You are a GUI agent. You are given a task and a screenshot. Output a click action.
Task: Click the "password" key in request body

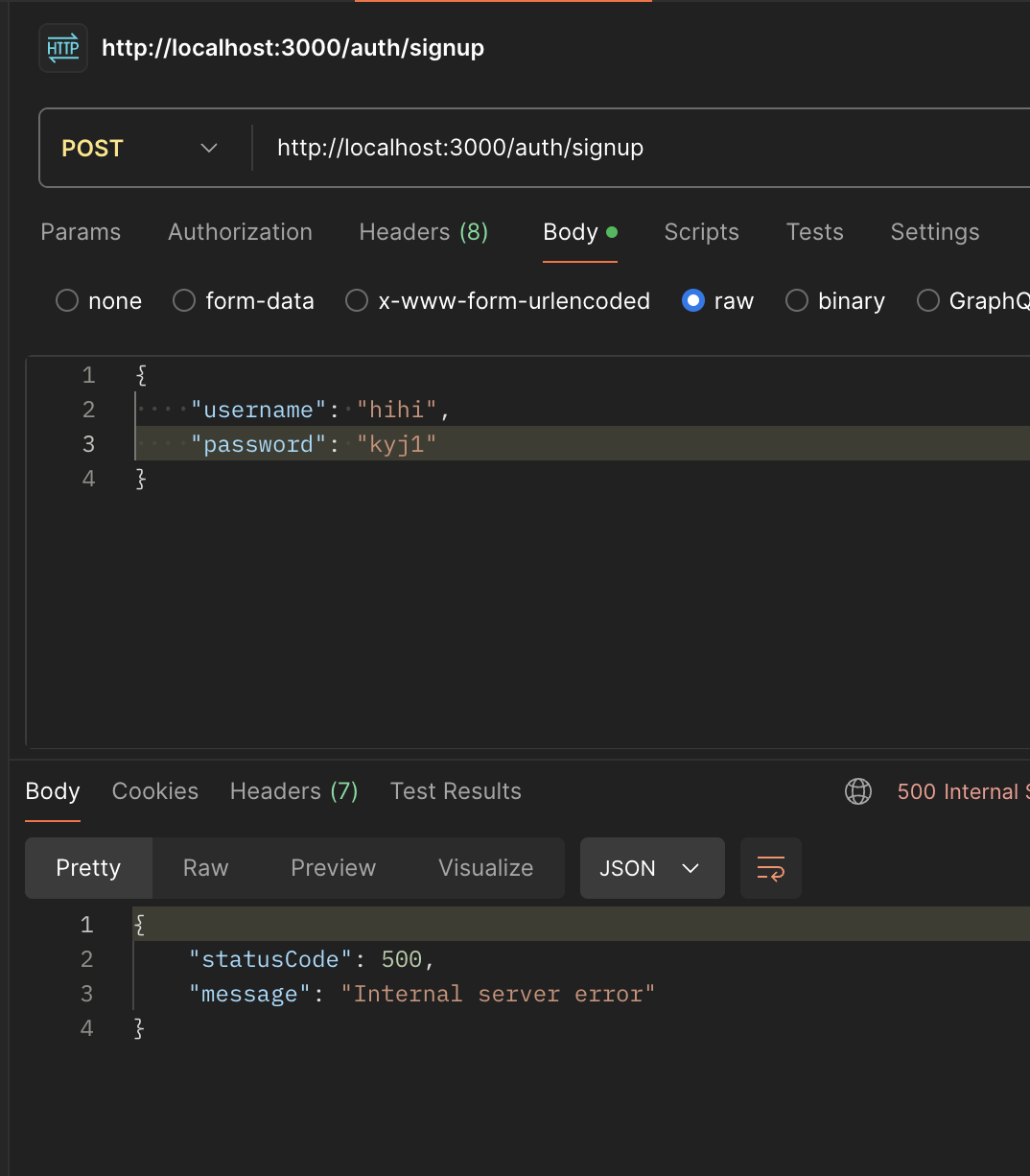click(259, 444)
